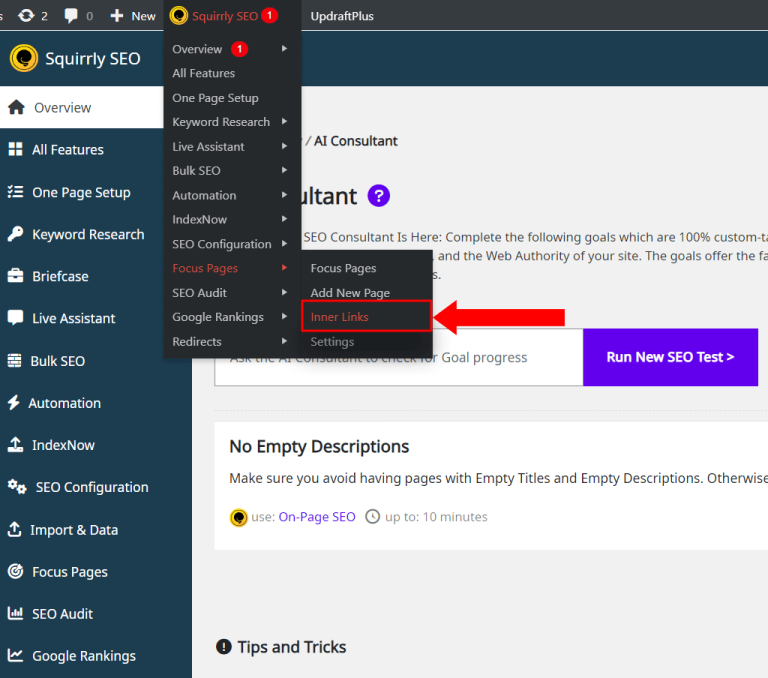Expand the Google Rankings submenu arrow
Viewport: 768px width, 678px height.
click(284, 317)
